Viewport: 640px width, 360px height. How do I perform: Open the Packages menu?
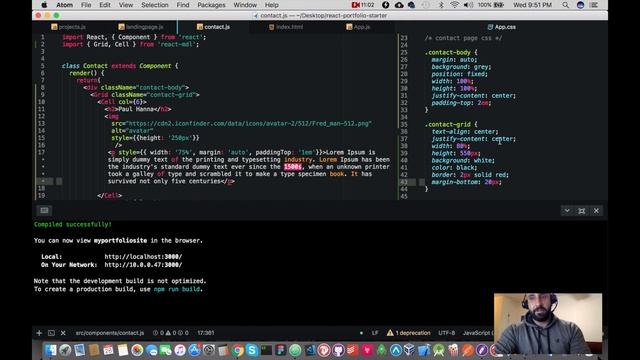[x=211, y=5]
